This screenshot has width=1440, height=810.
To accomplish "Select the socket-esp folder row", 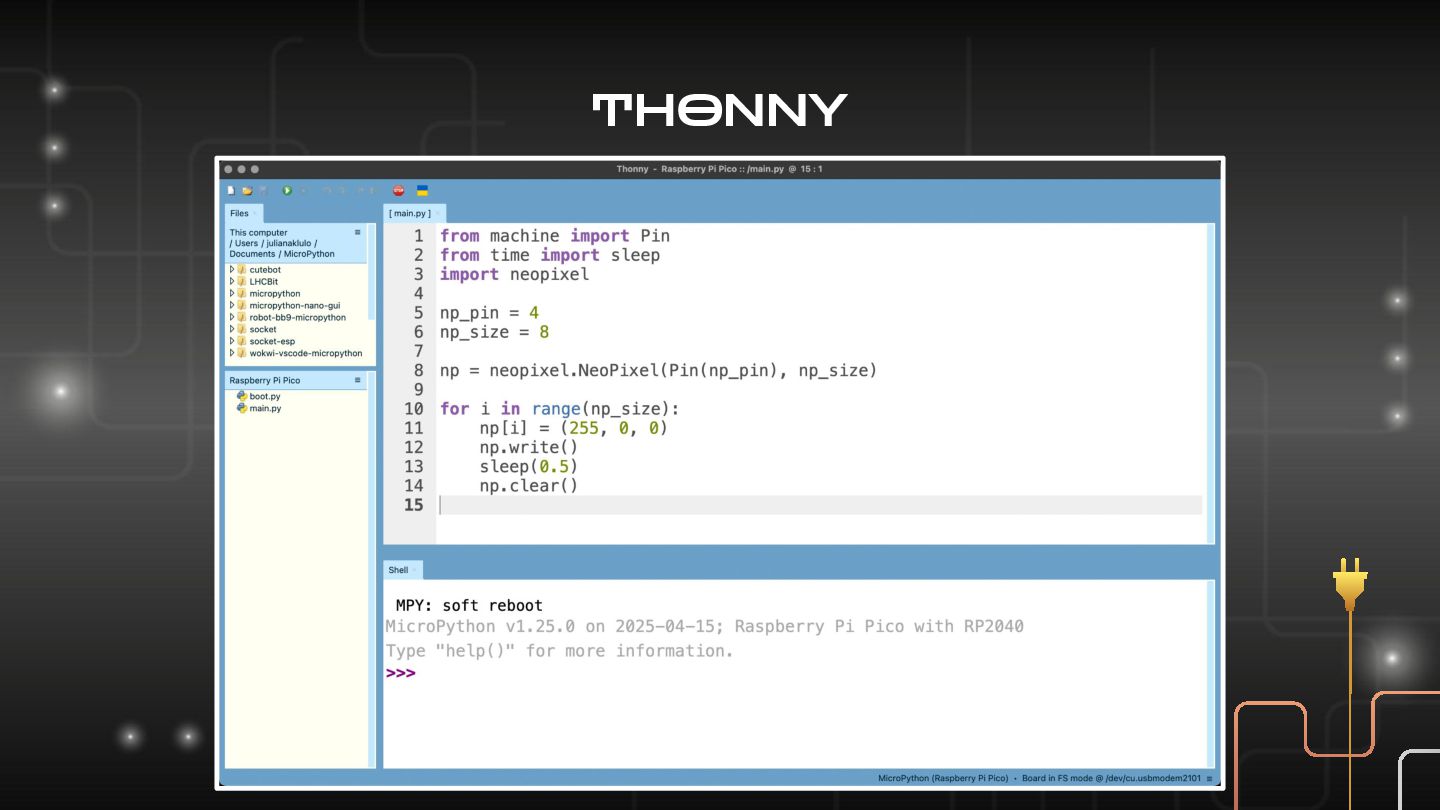I will [297, 341].
